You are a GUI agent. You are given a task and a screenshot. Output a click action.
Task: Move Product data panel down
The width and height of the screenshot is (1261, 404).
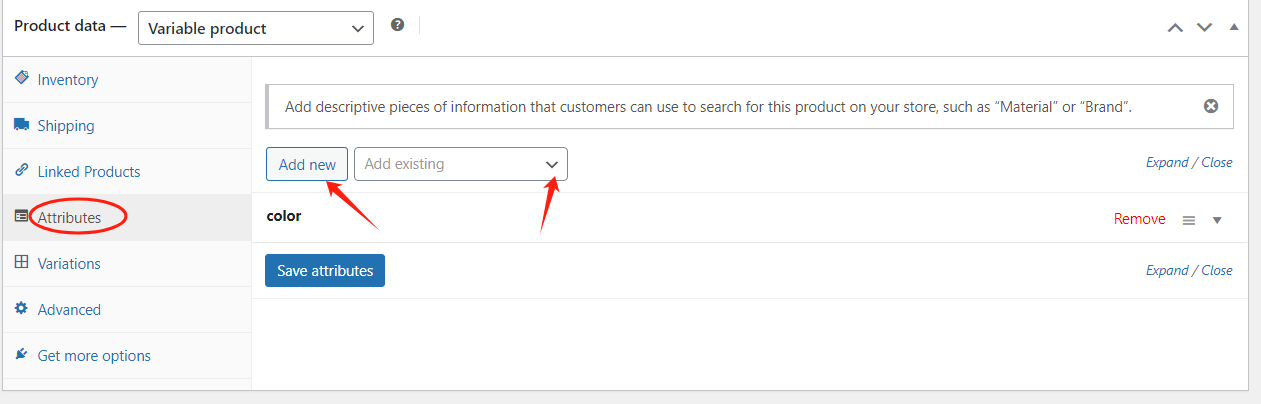pyautogui.click(x=1204, y=27)
